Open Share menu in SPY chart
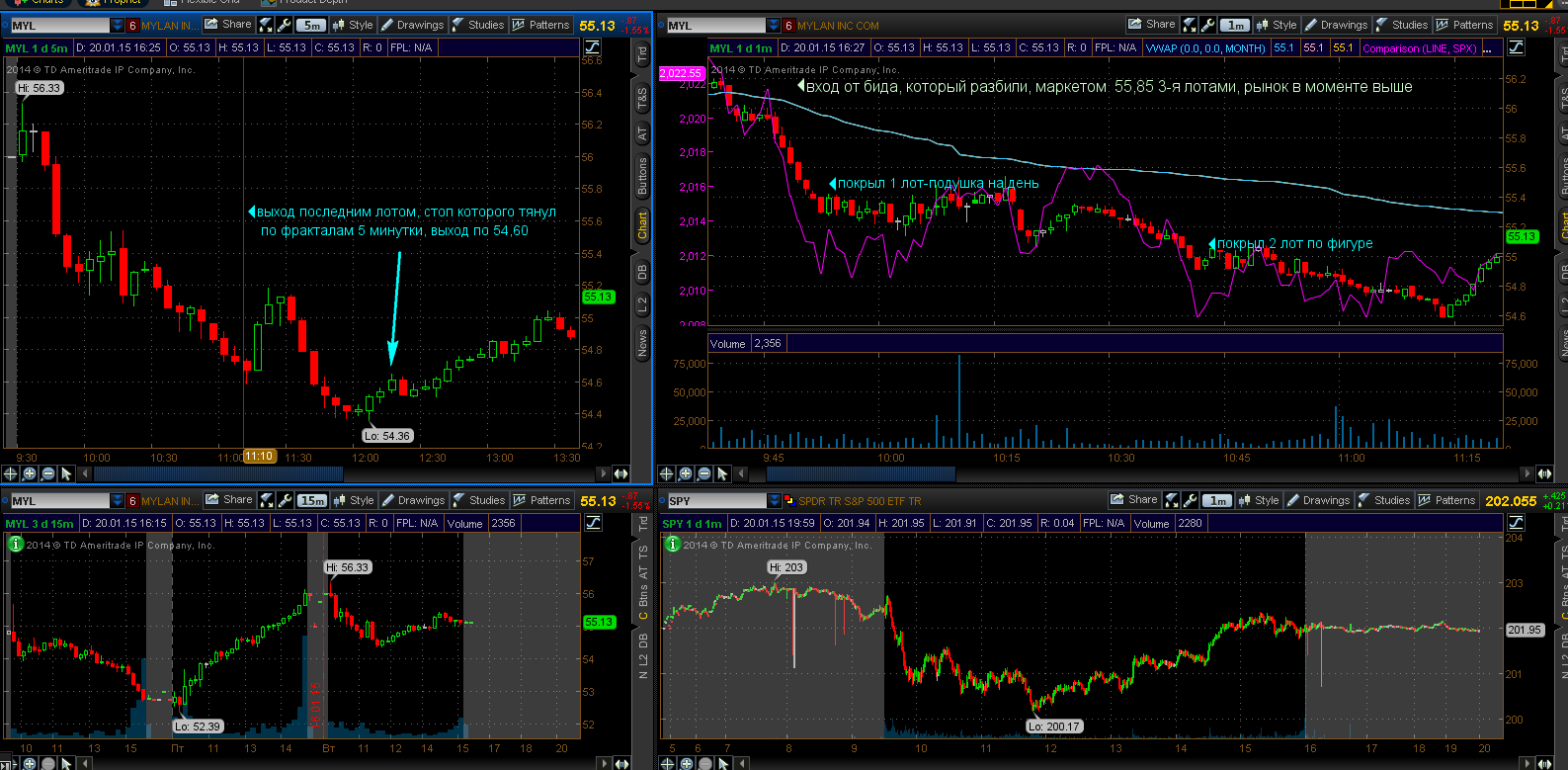Viewport: 1568px width, 770px height. [1134, 500]
